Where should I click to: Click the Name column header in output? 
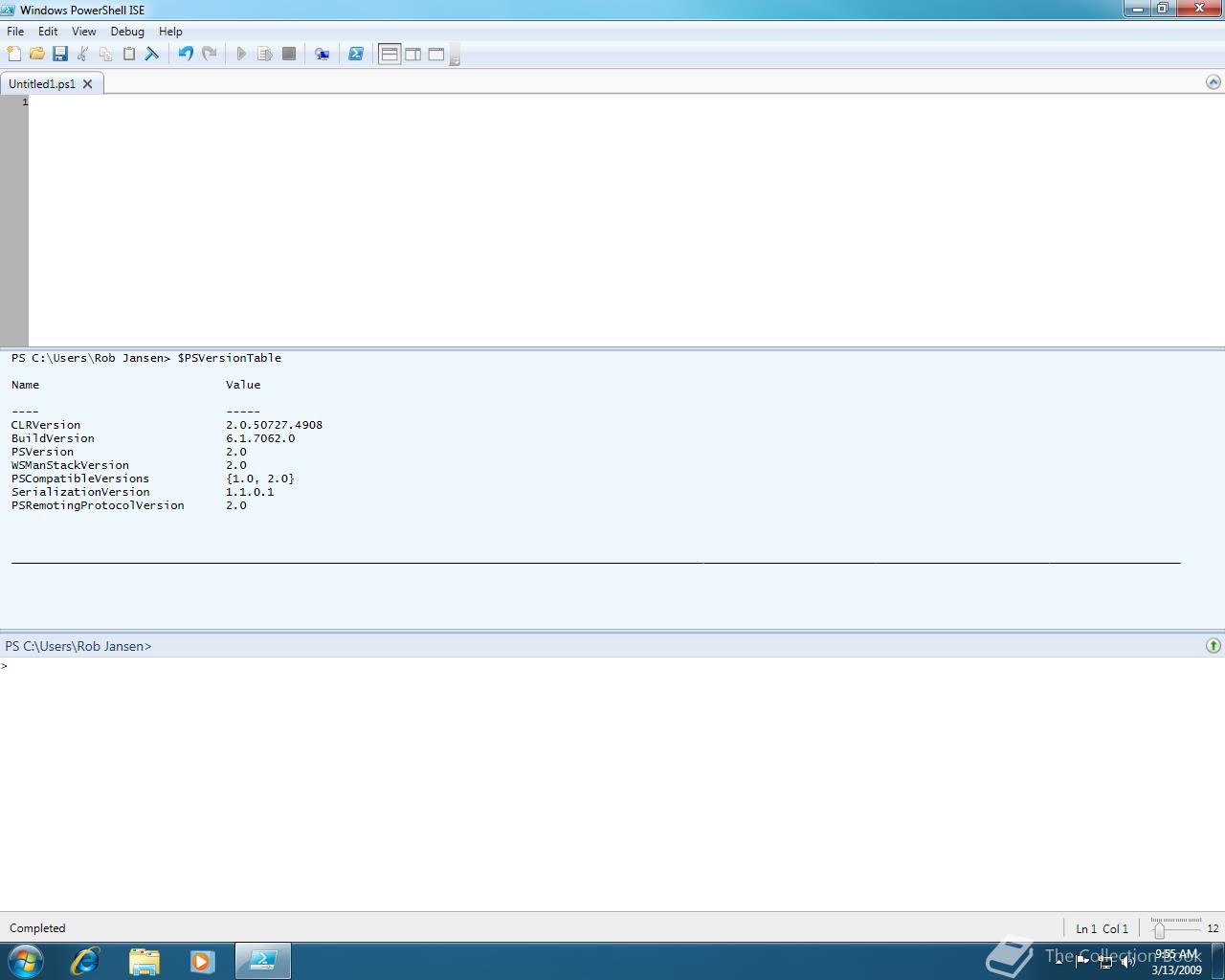(x=25, y=385)
